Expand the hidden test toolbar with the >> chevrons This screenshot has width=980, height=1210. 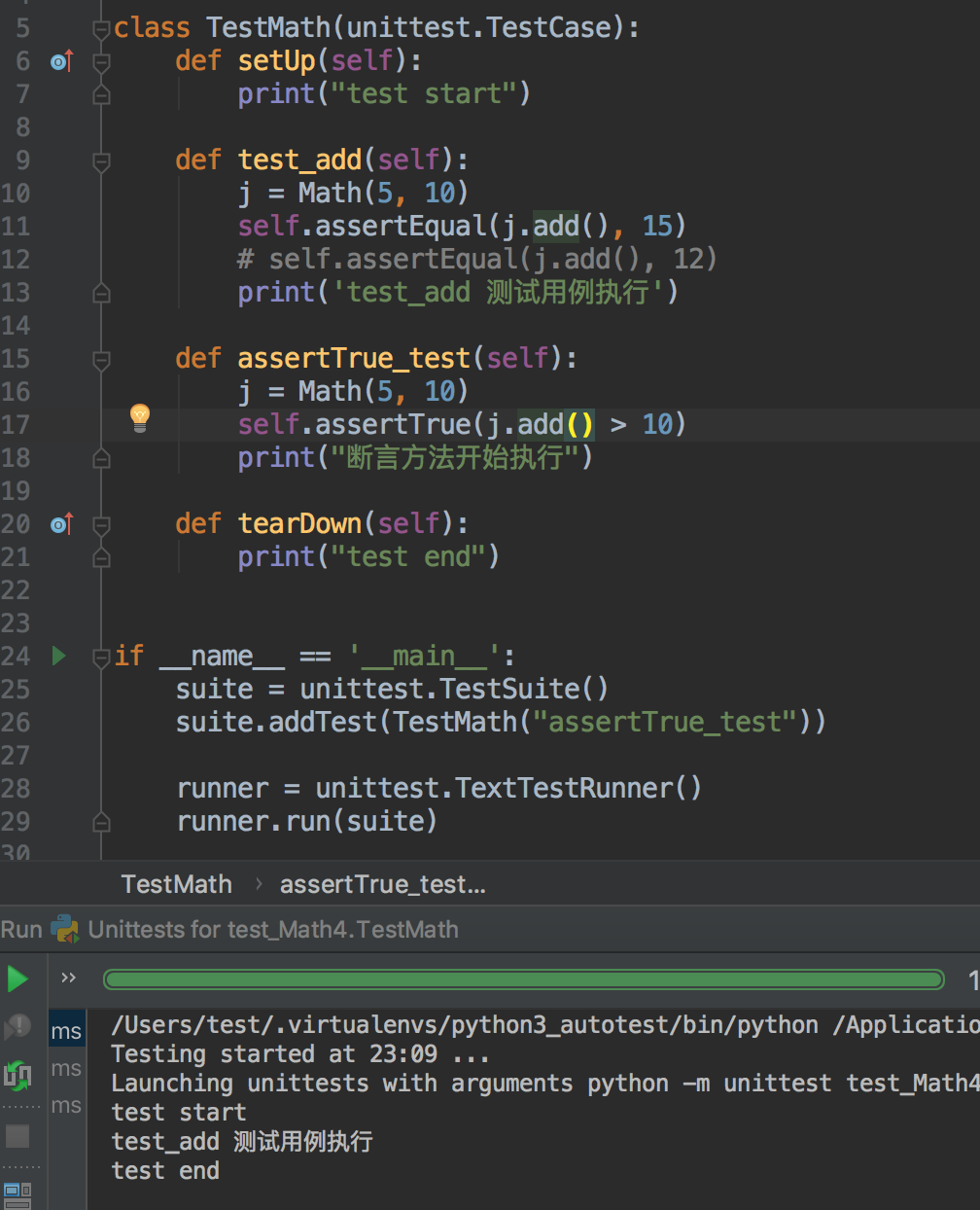pos(68,978)
